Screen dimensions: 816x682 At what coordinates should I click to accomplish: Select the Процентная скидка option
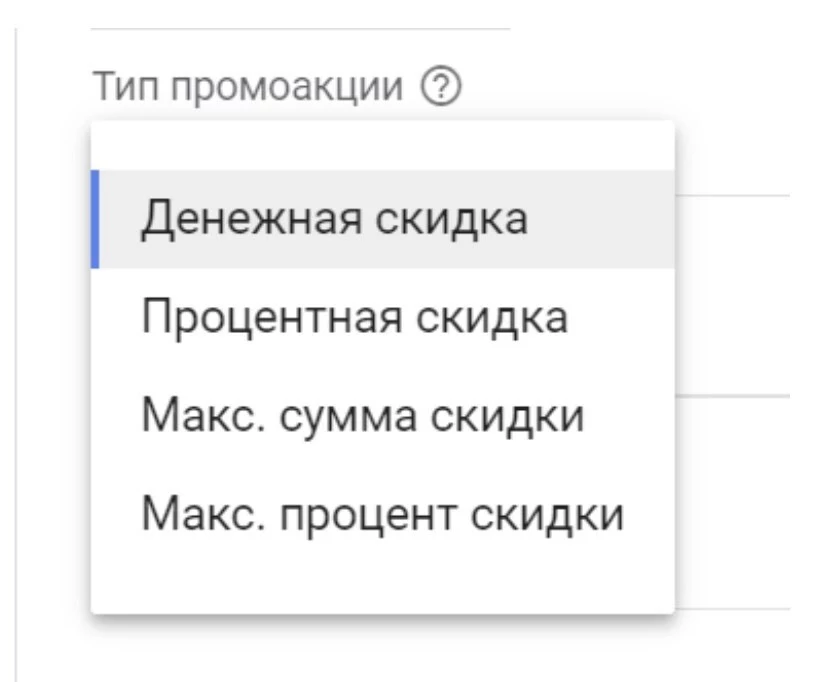[354, 318]
